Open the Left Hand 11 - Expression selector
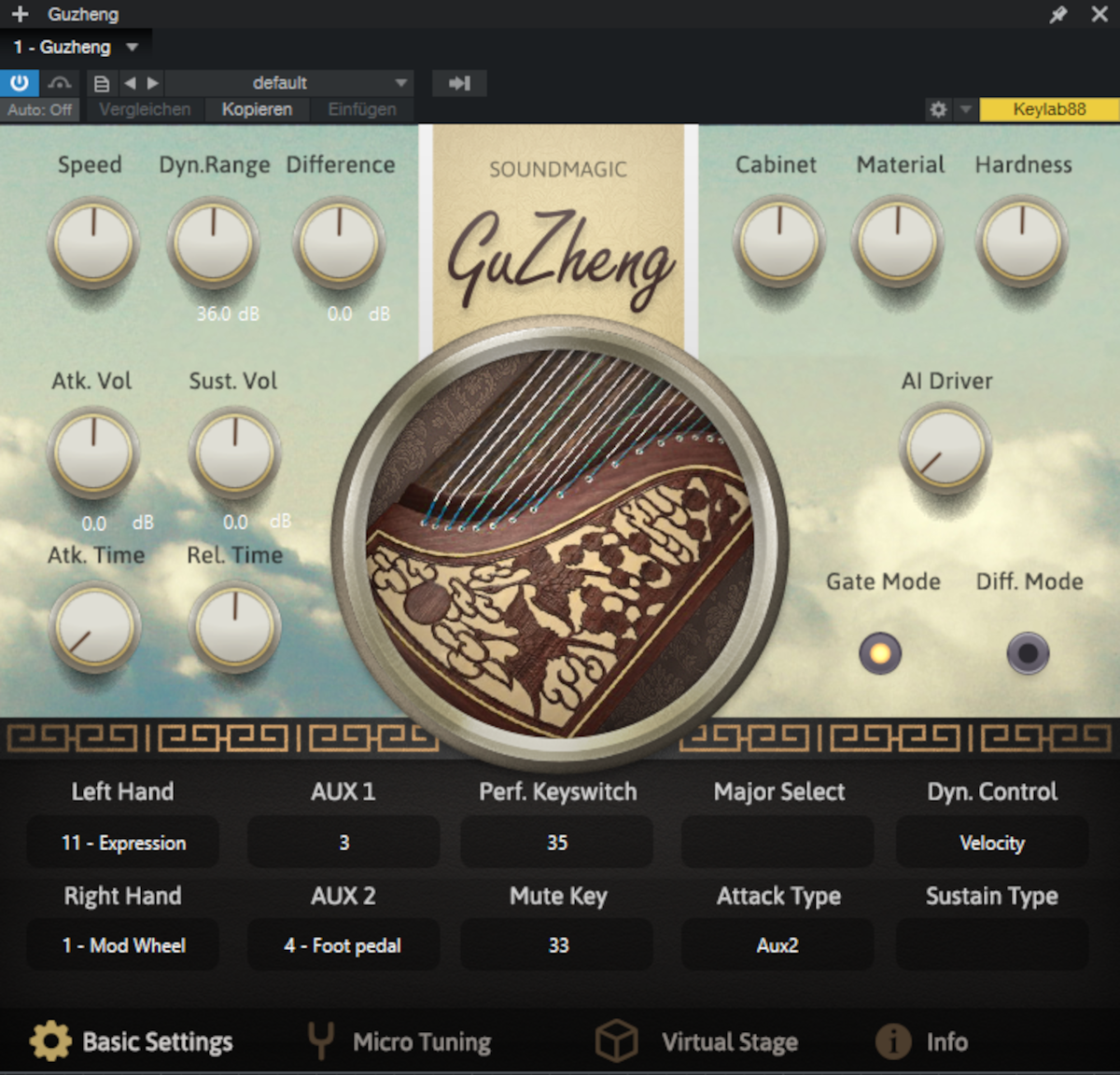This screenshot has width=1120, height=1075. tap(123, 843)
